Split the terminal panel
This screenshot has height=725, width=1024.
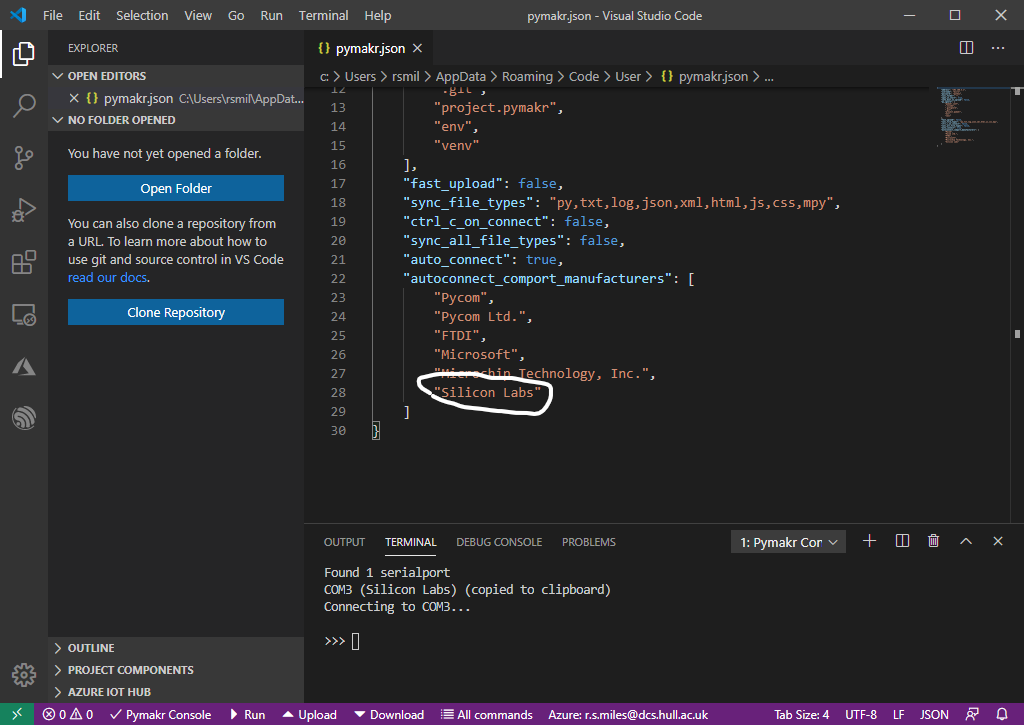coord(902,541)
